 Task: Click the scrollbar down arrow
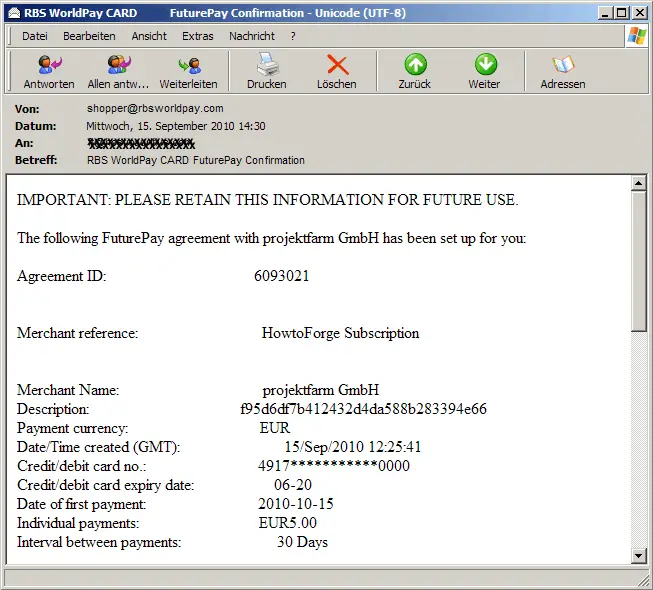pos(638,555)
